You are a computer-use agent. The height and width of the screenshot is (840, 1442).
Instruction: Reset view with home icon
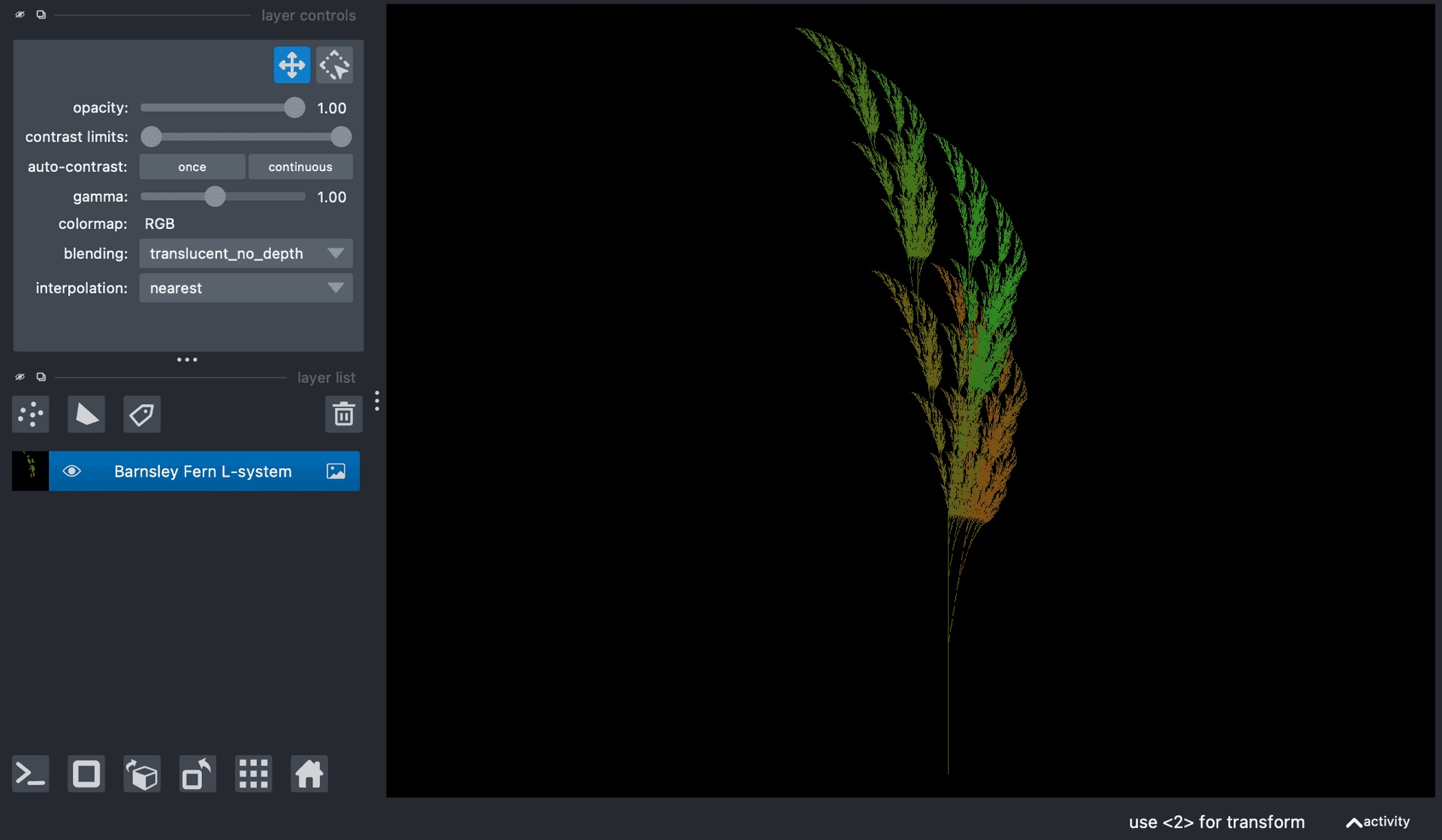[309, 773]
